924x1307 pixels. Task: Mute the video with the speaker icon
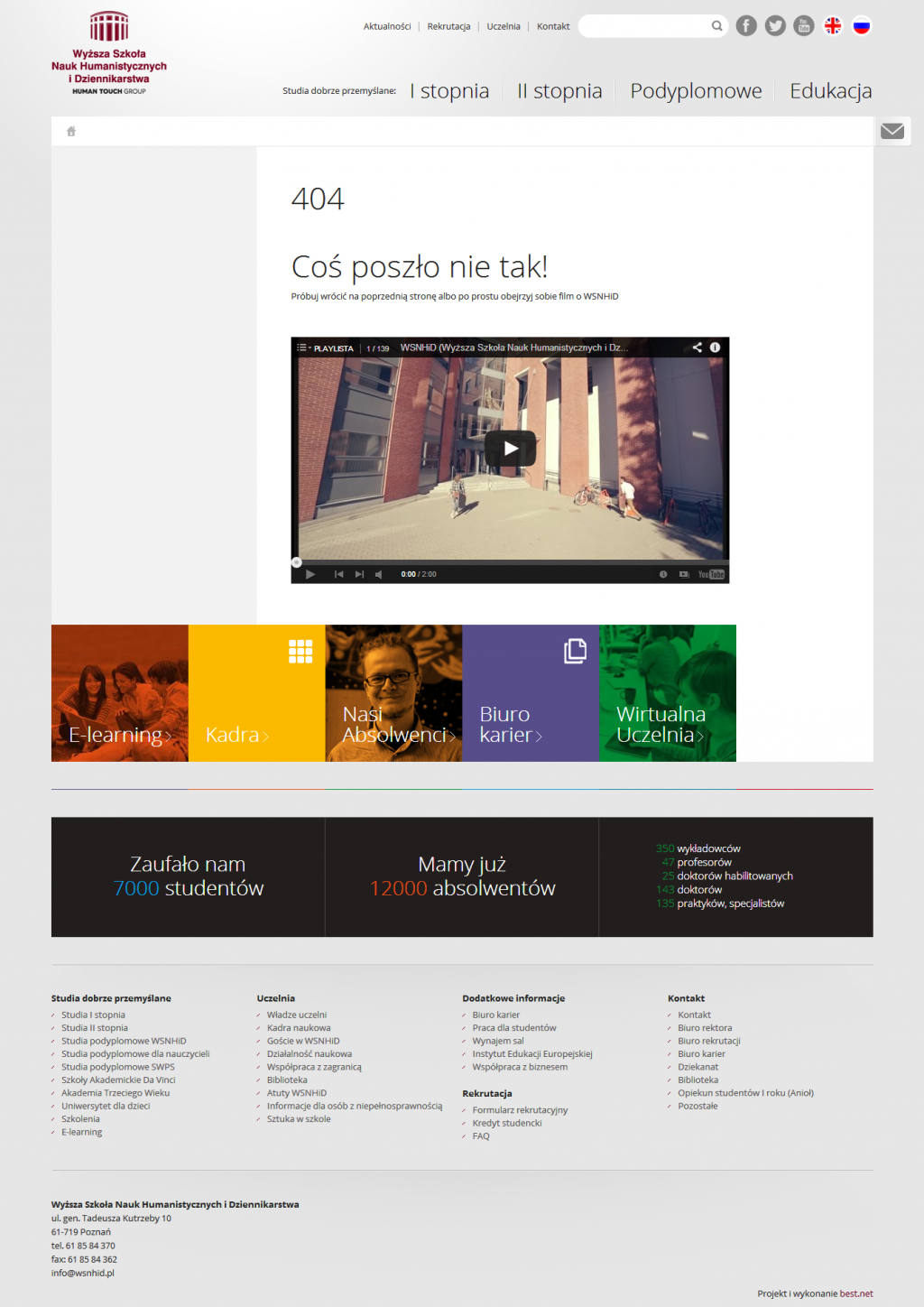pyautogui.click(x=379, y=574)
